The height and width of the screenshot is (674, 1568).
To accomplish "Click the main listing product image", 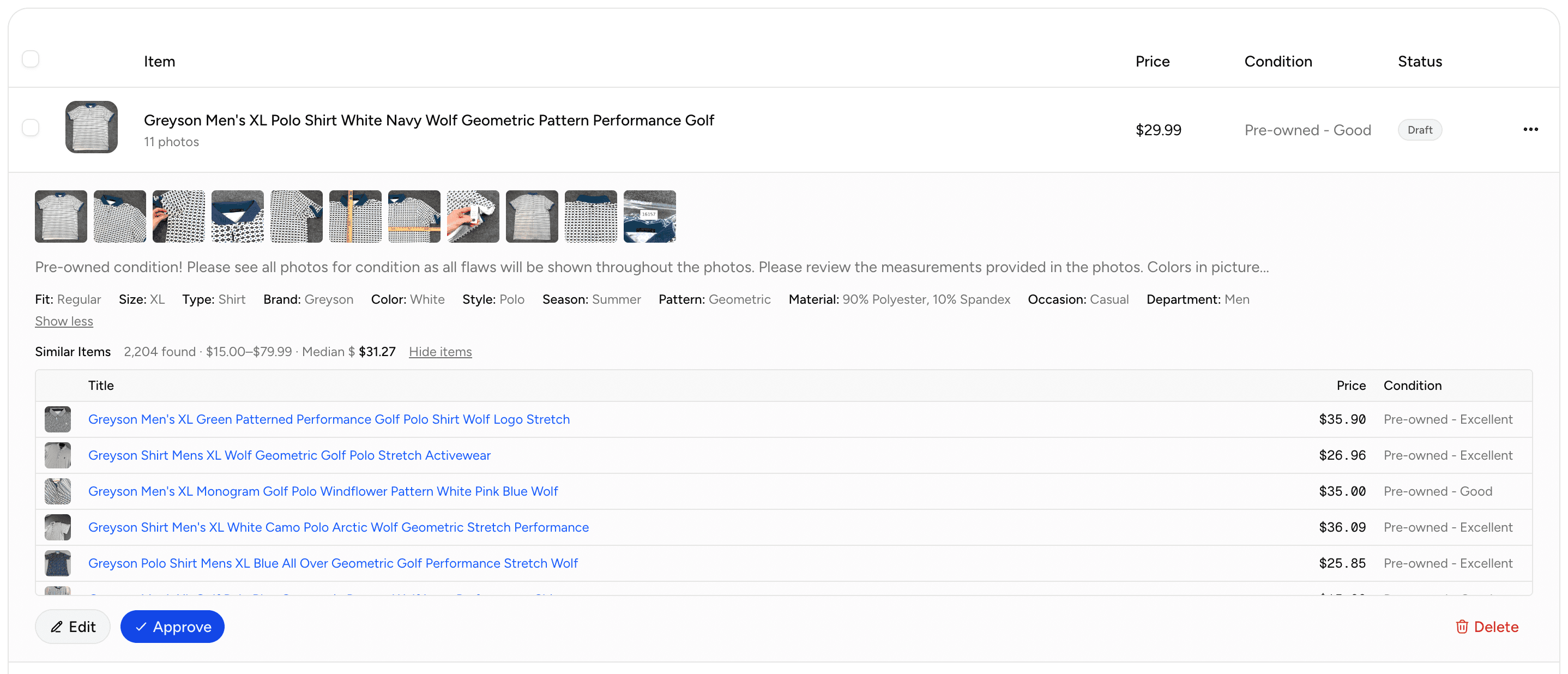I will [x=91, y=127].
